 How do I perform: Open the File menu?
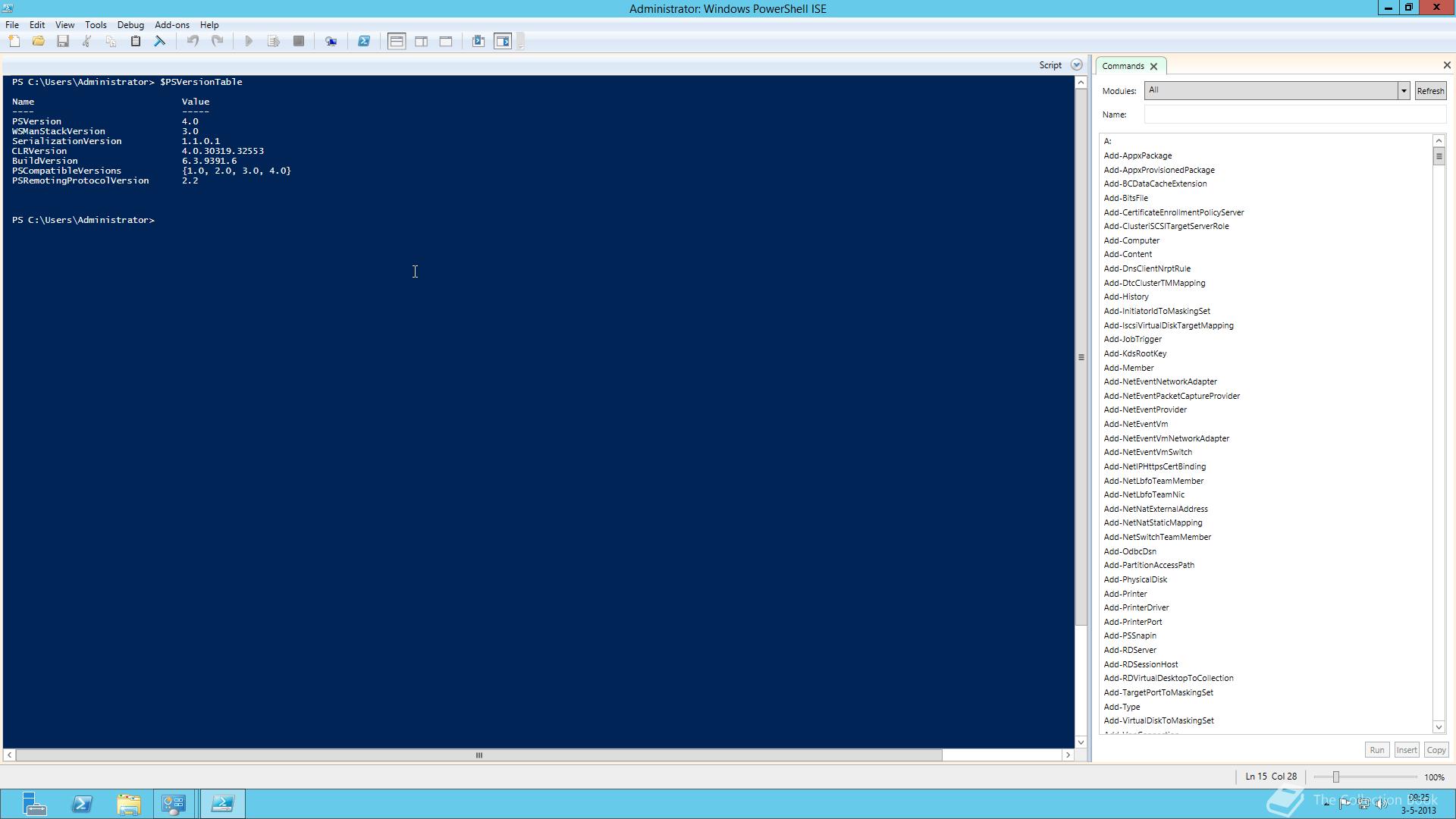[12, 25]
